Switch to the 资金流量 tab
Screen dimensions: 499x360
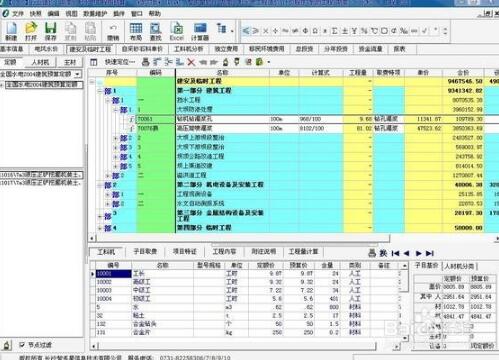click(x=370, y=49)
